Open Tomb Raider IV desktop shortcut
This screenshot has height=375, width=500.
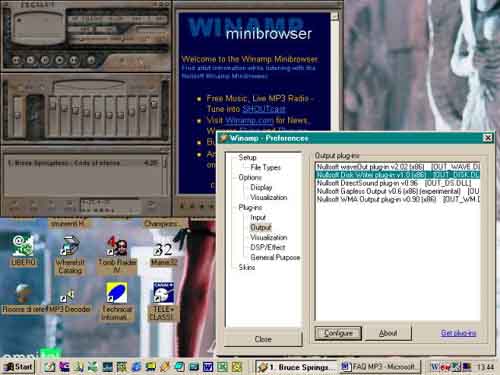pos(117,255)
